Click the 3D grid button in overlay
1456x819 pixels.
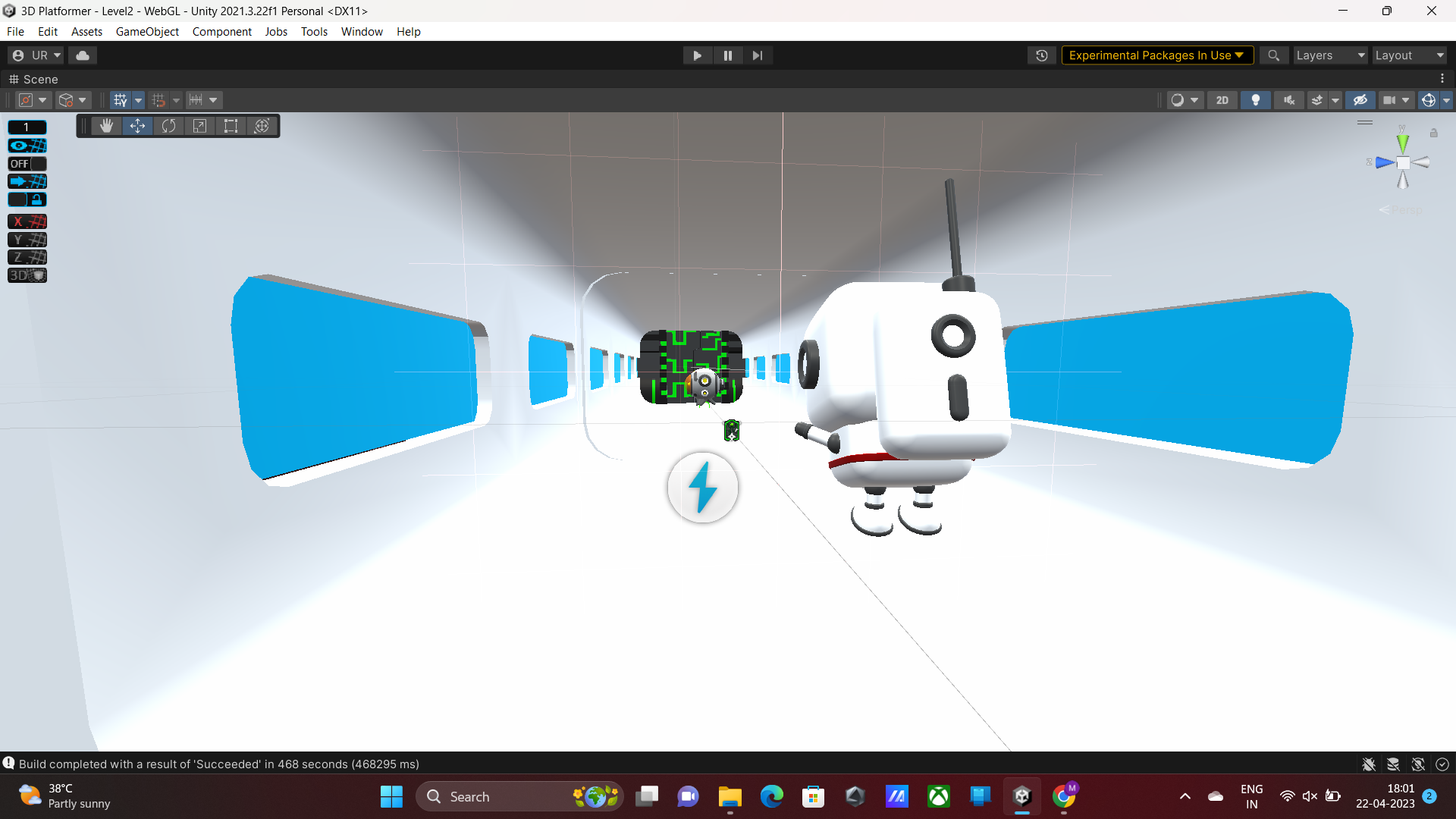27,275
